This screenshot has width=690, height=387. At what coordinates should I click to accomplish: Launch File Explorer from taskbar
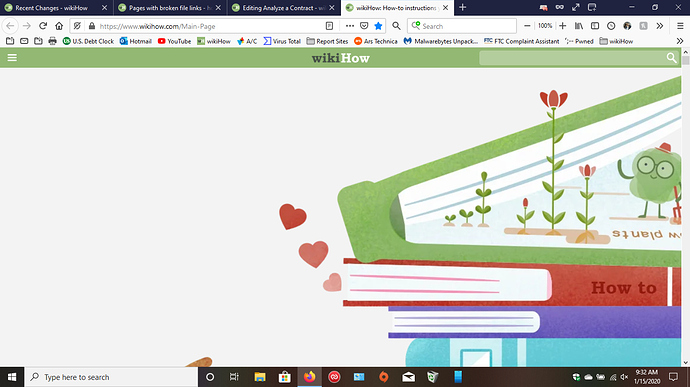[x=260, y=377]
